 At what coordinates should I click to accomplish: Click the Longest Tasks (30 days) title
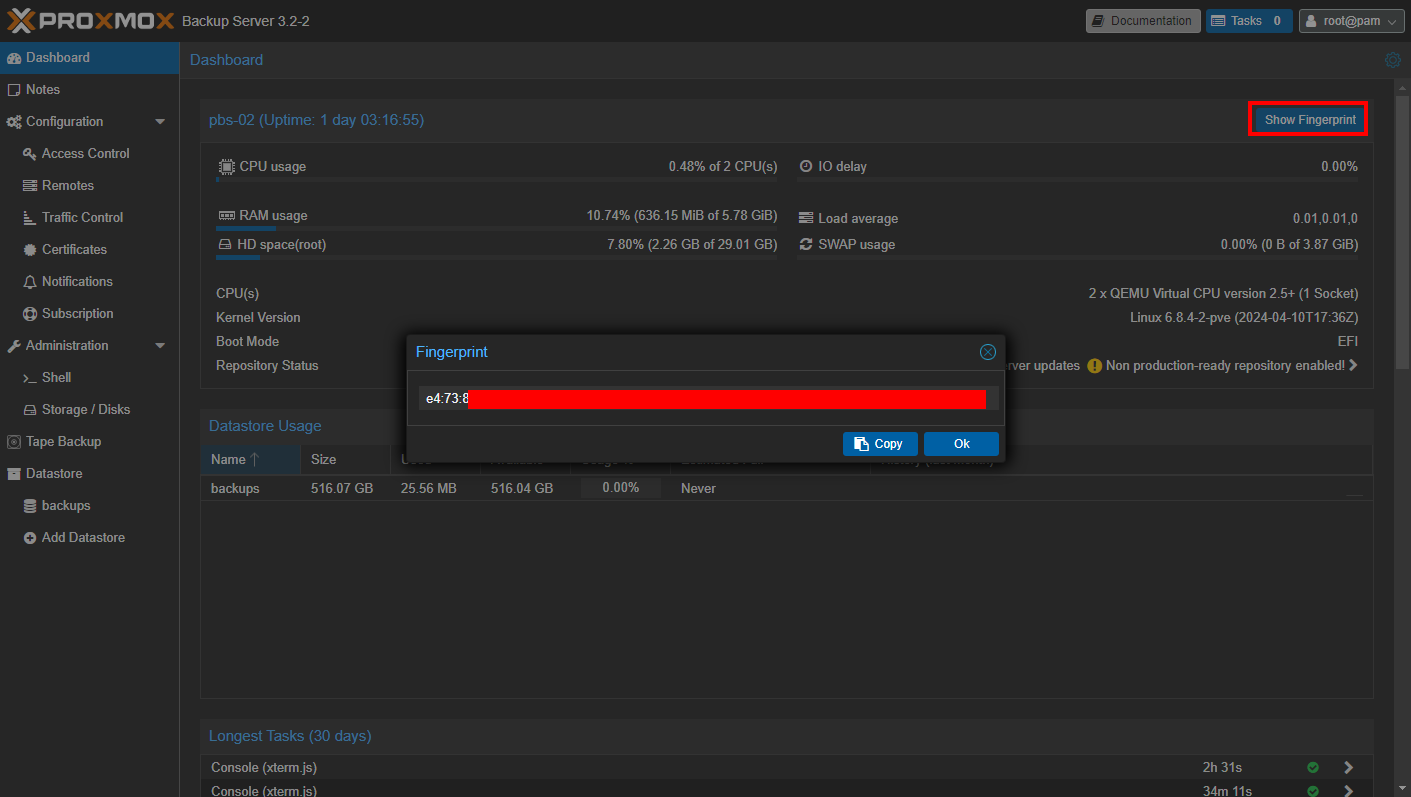click(x=290, y=736)
